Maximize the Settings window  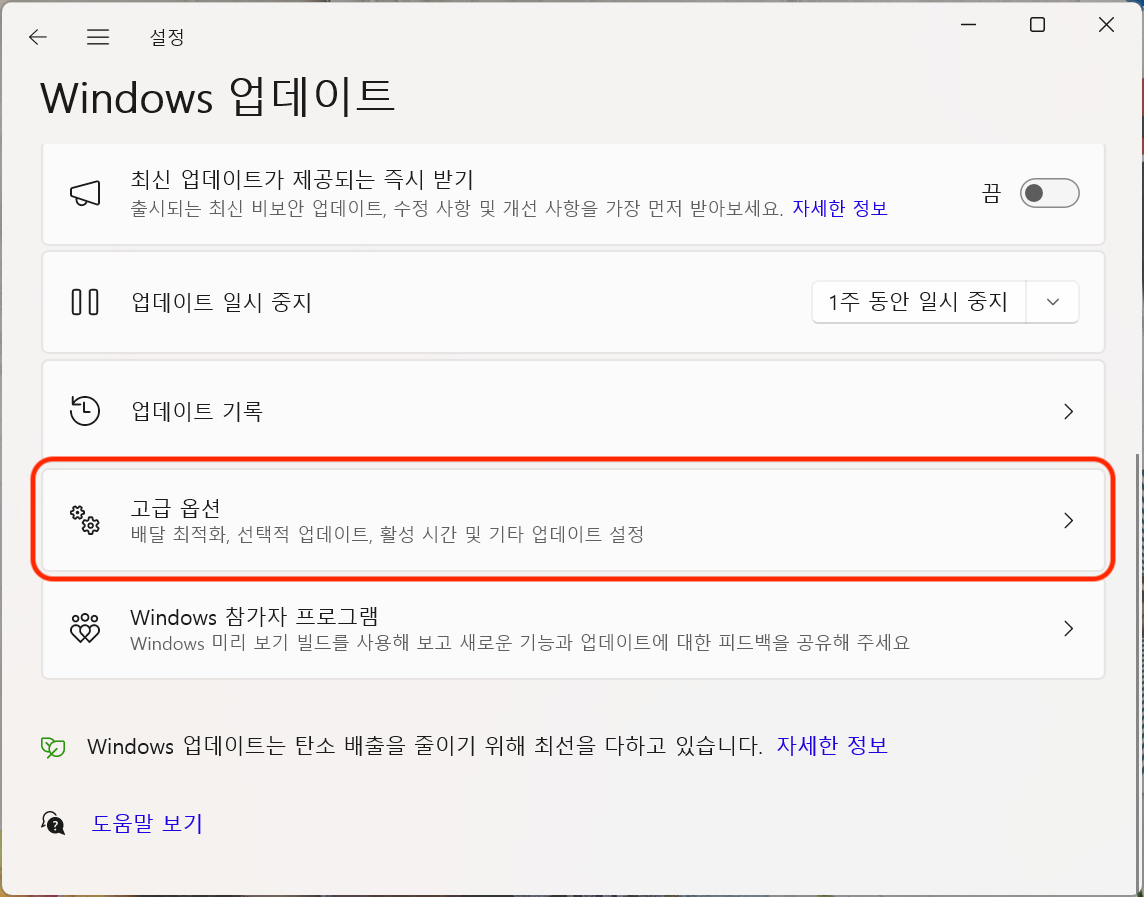click(1037, 25)
